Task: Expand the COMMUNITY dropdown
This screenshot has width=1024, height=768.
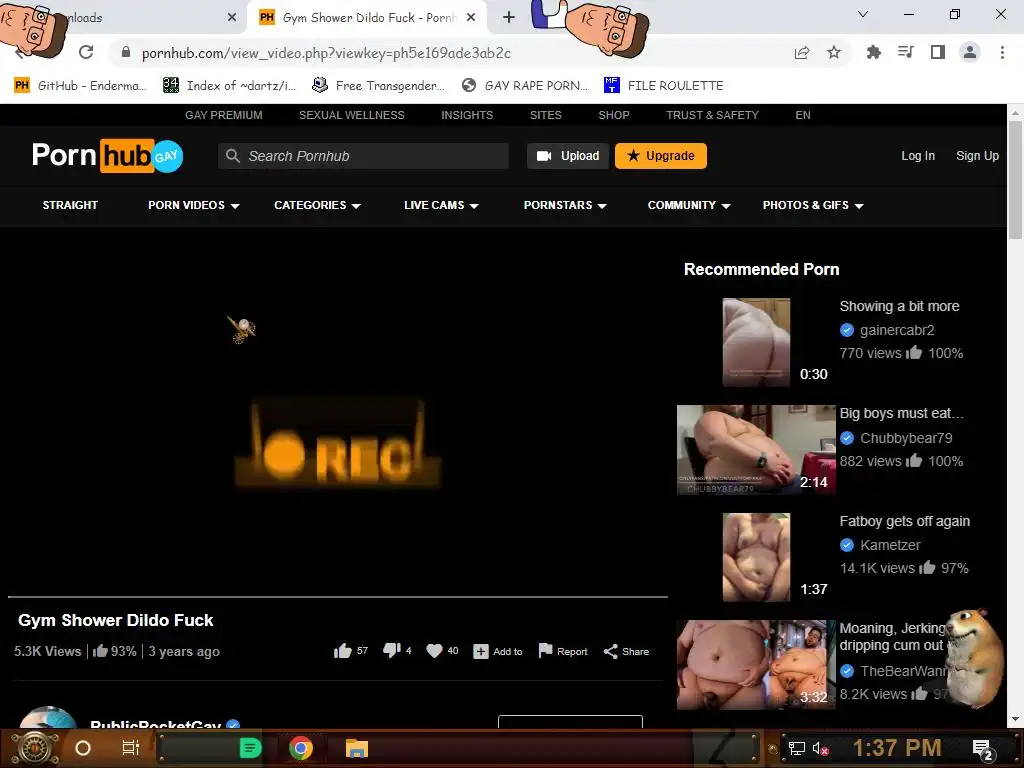Action: pyautogui.click(x=689, y=205)
